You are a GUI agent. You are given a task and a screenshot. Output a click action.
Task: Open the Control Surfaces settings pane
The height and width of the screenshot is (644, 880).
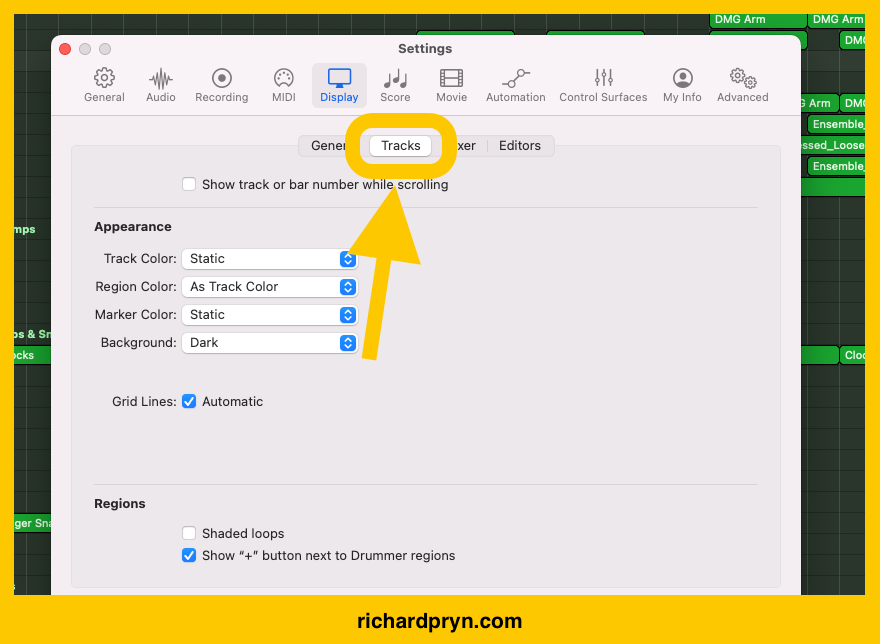pos(603,85)
